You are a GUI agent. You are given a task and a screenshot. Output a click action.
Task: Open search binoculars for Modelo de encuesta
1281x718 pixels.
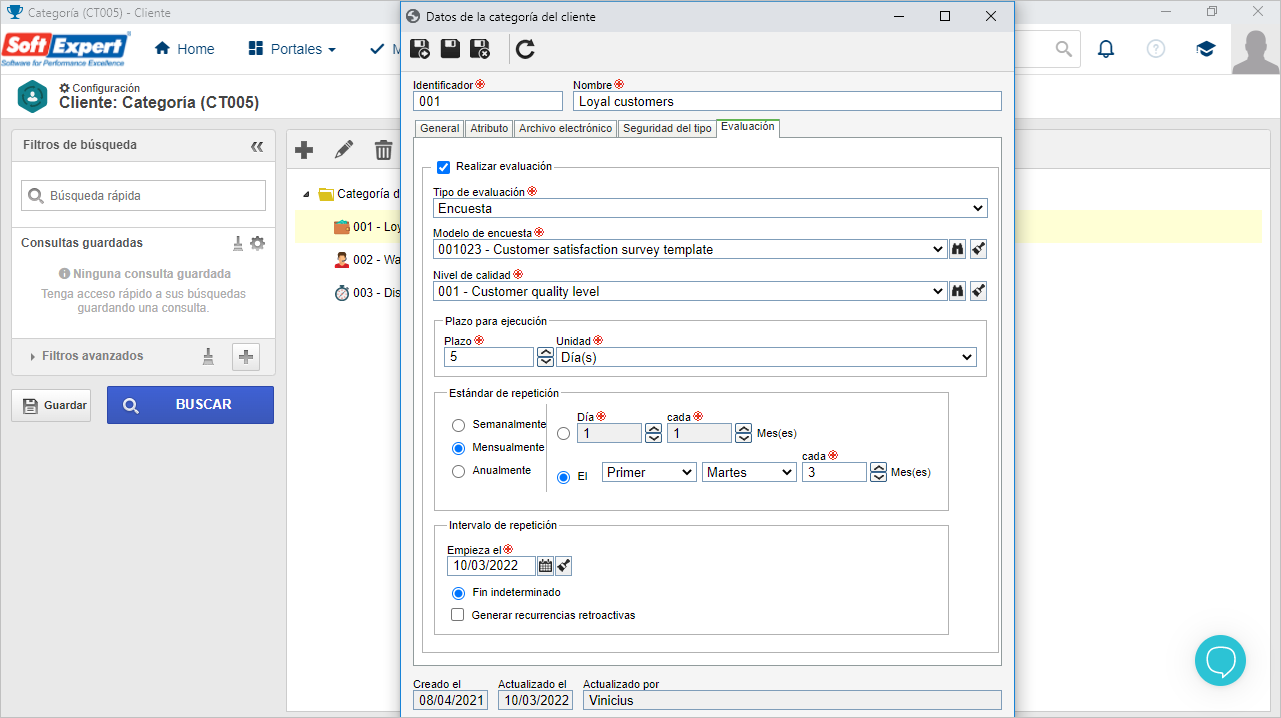coord(957,250)
